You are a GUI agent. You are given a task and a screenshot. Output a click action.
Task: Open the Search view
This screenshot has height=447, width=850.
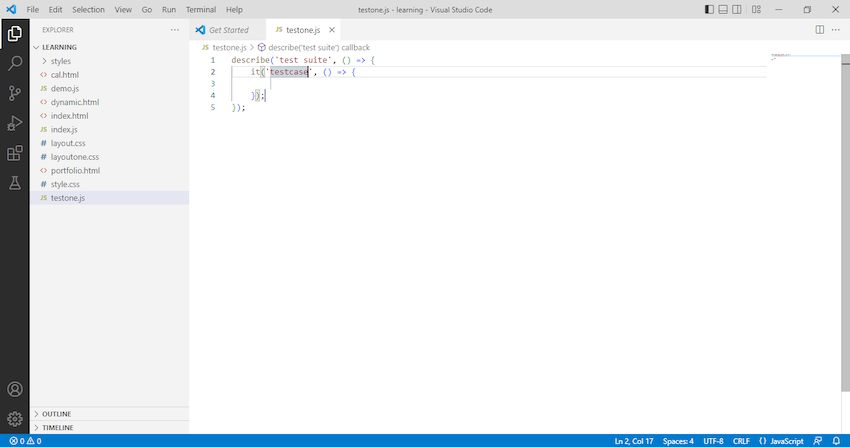(15, 63)
